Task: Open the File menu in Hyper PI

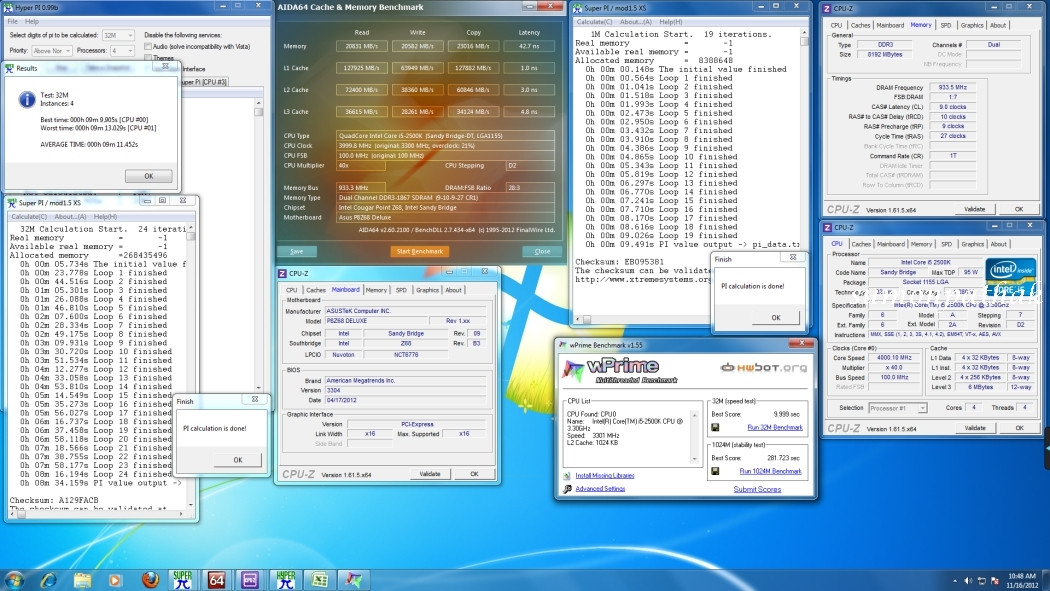Action: 13,21
